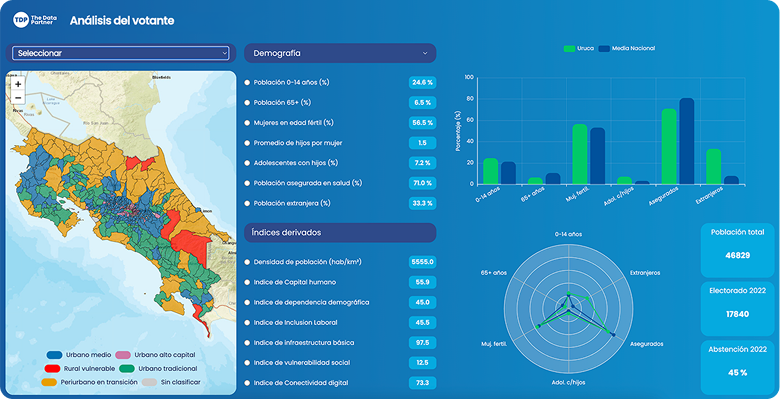Click the Urbano tradicional legend marker
The width and height of the screenshot is (780, 400).
124,369
